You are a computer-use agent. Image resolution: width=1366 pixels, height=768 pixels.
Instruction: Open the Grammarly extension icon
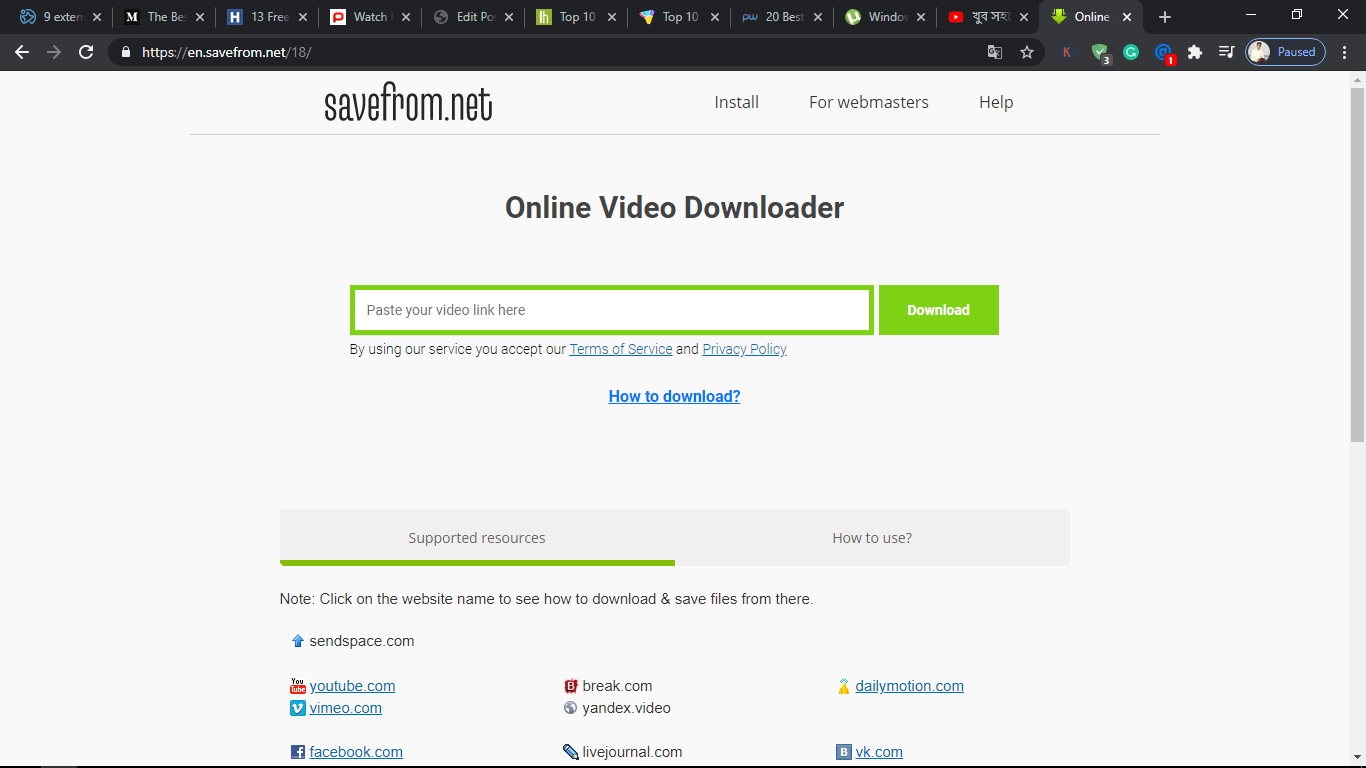click(1131, 52)
